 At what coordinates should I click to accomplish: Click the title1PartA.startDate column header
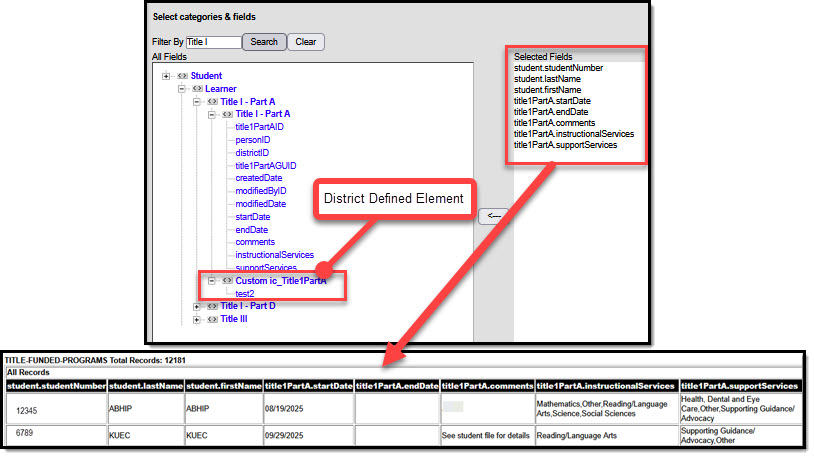click(309, 386)
